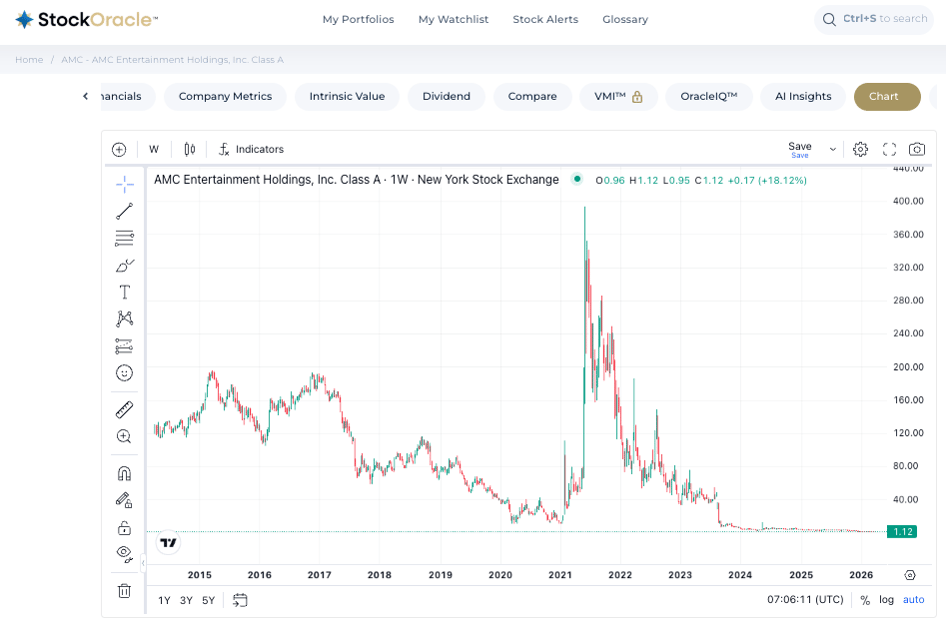This screenshot has width=946, height=628.
Task: Select the Fibonacci retracement tool
Action: [x=124, y=238]
